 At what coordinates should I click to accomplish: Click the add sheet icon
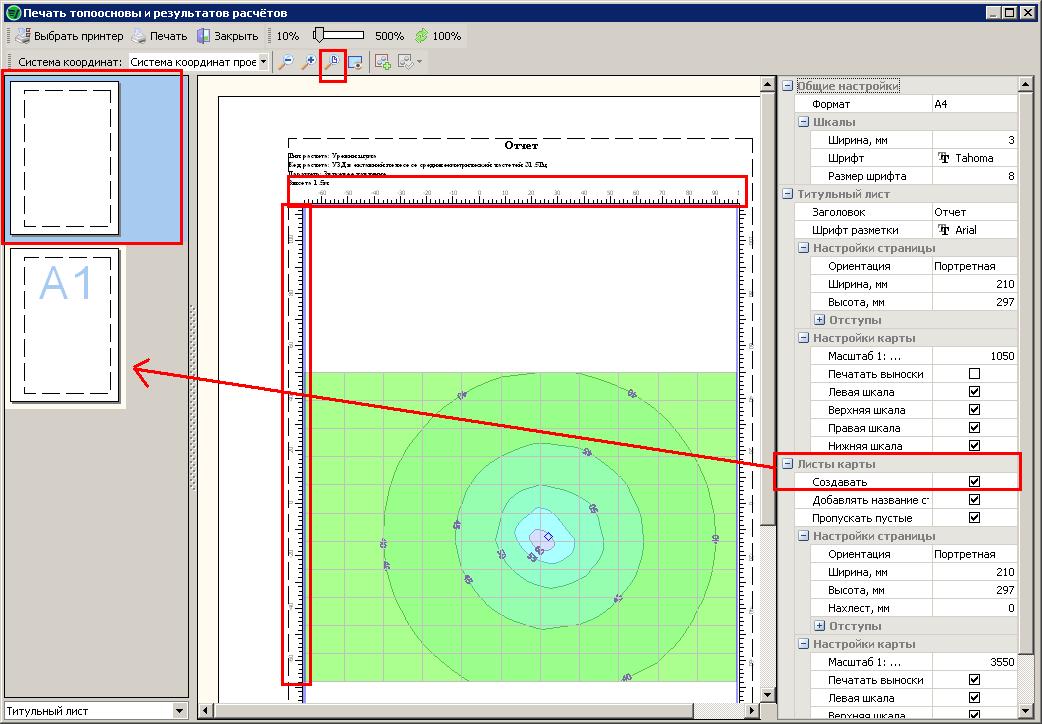tap(383, 62)
